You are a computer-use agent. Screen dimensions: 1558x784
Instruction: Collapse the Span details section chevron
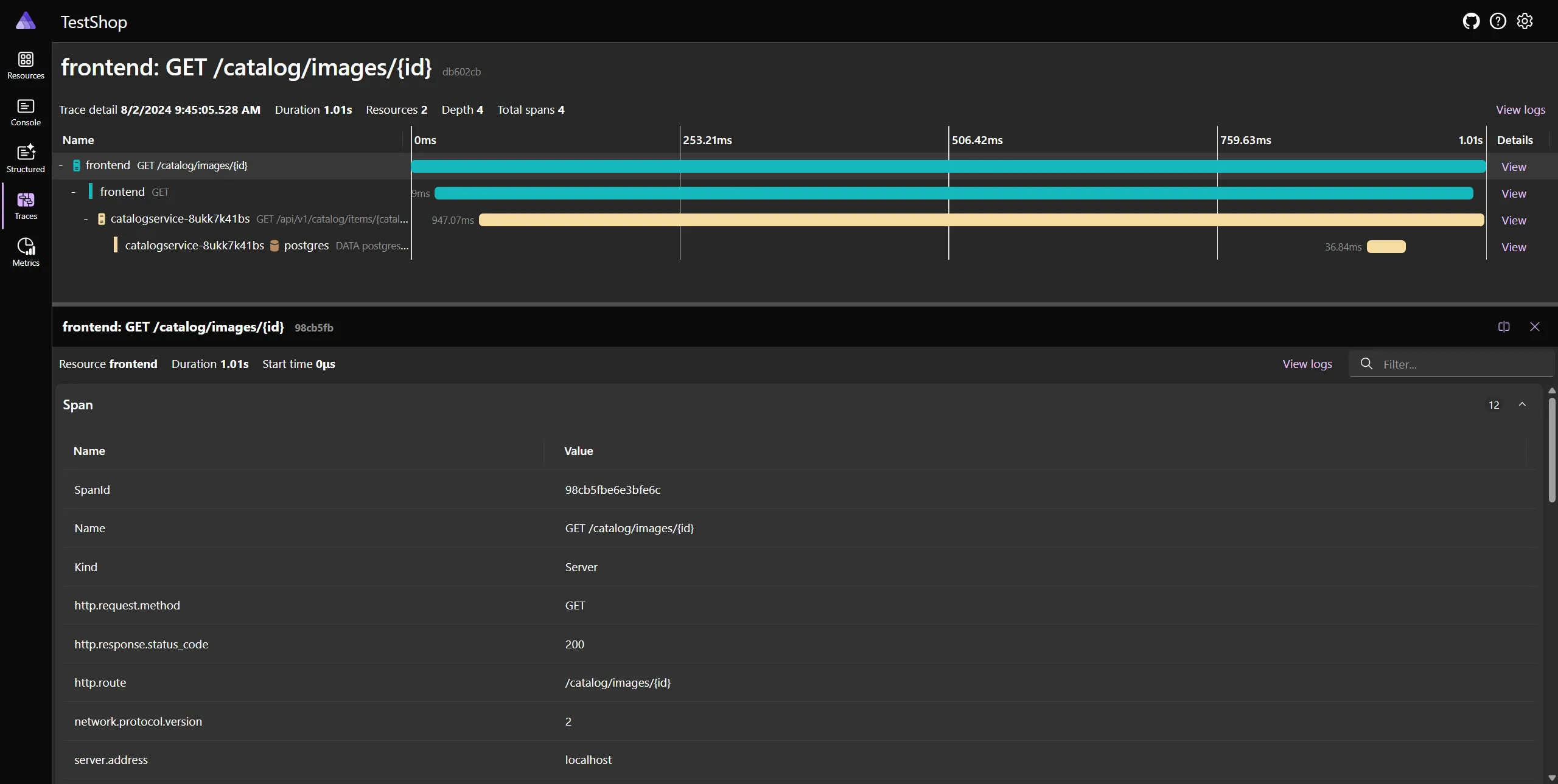(x=1522, y=404)
